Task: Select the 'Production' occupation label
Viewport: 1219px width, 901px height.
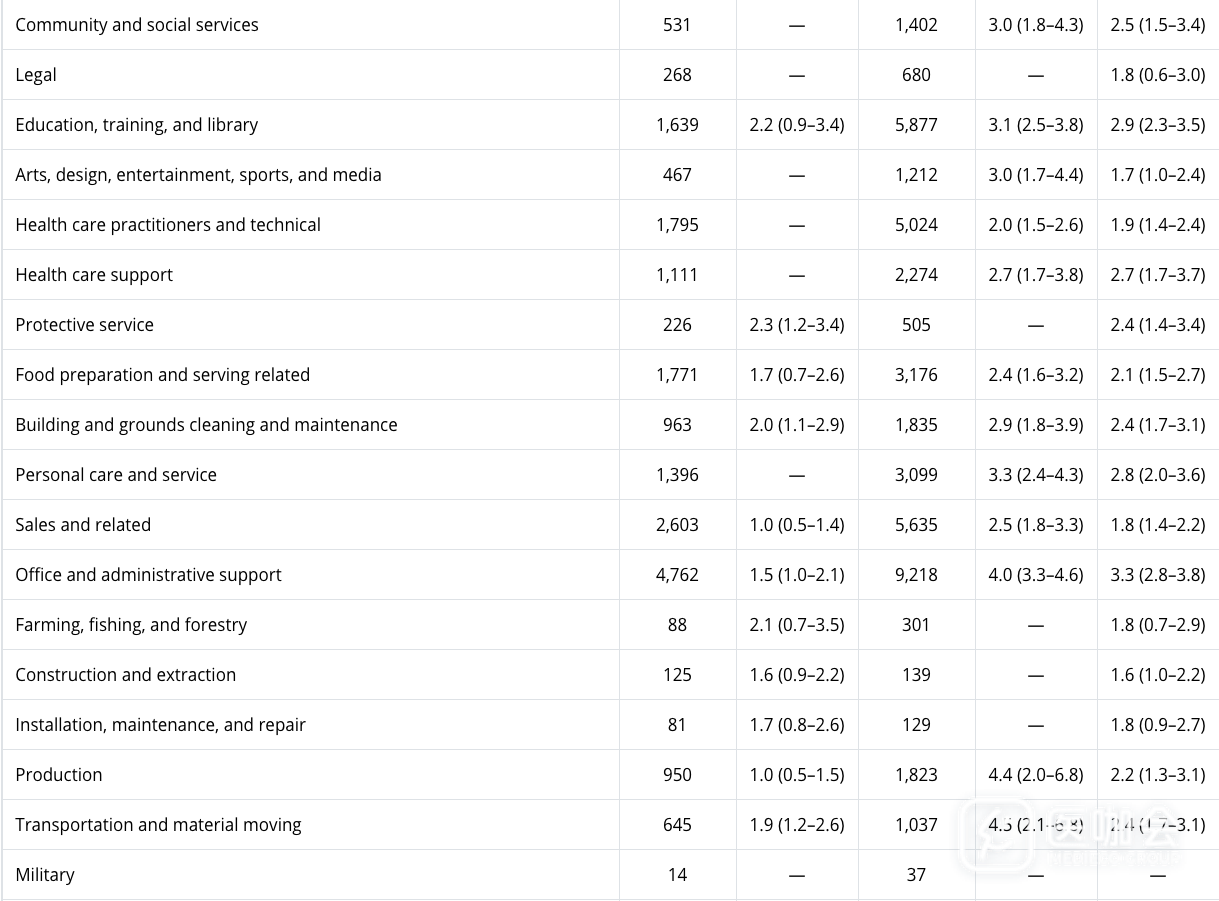Action: pyautogui.click(x=59, y=775)
